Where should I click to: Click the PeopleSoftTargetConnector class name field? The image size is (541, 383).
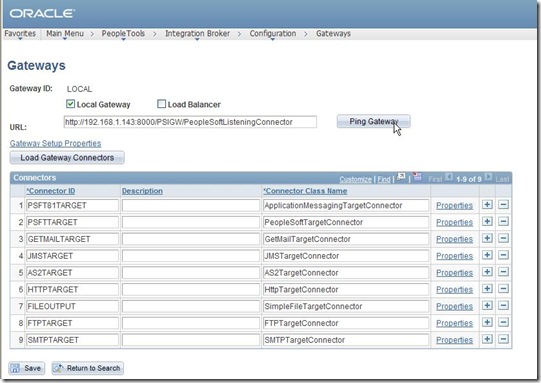click(346, 222)
